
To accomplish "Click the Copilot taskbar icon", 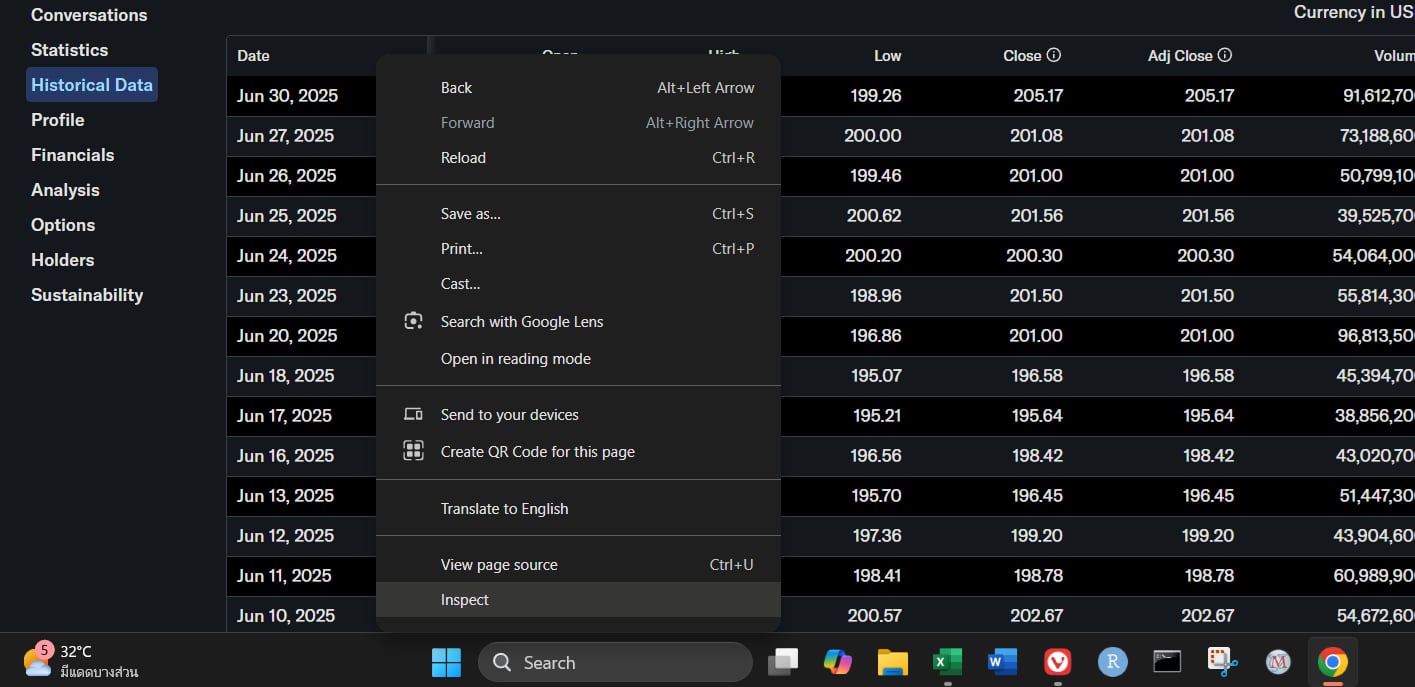I will coord(837,662).
